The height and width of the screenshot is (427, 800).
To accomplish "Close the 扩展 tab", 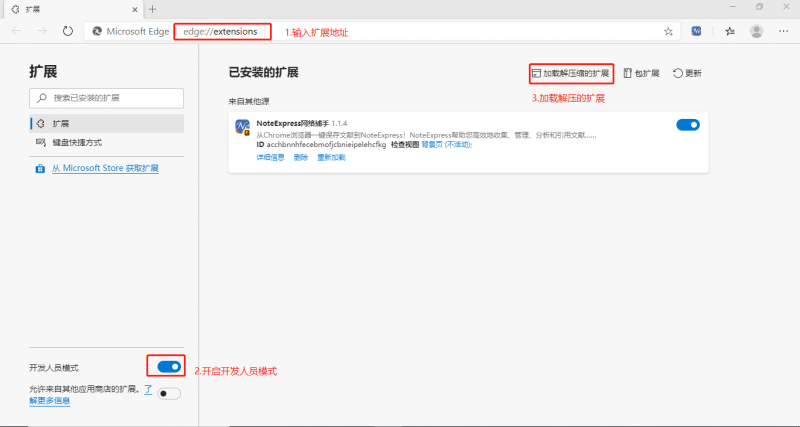I will (x=135, y=9).
